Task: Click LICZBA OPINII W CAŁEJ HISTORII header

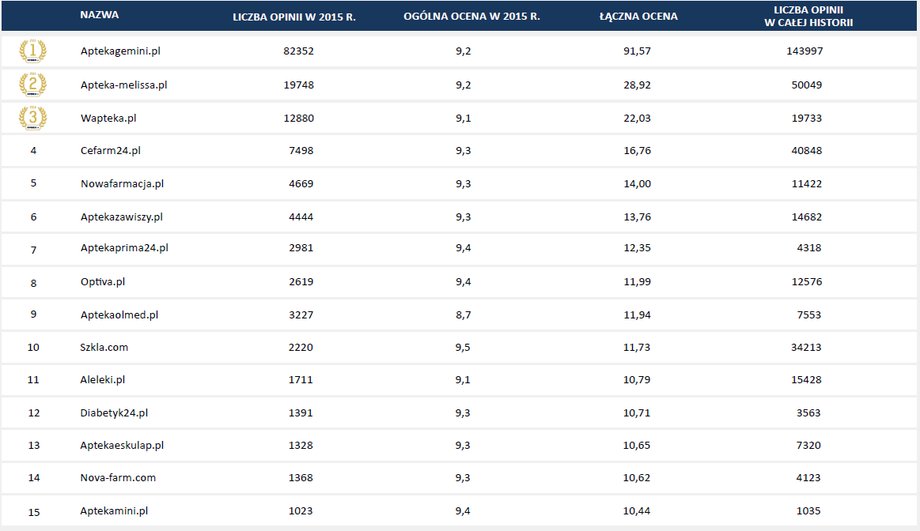Action: [809, 16]
